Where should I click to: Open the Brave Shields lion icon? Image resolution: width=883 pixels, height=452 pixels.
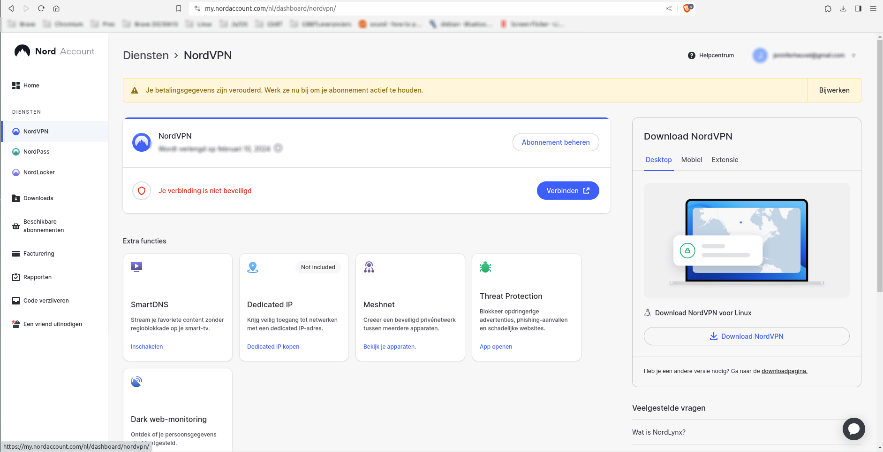pos(688,8)
